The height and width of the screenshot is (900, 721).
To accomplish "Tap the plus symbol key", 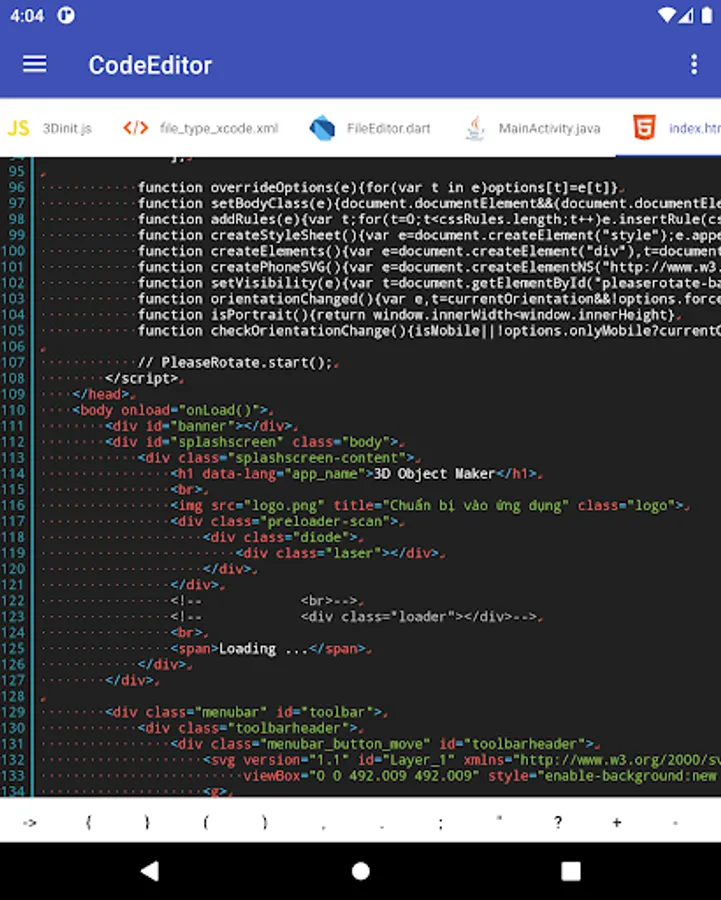I will (x=617, y=823).
